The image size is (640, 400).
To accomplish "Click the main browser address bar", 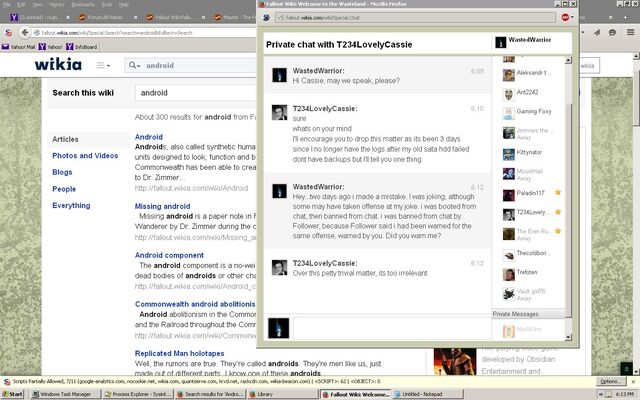I will [x=144, y=33].
